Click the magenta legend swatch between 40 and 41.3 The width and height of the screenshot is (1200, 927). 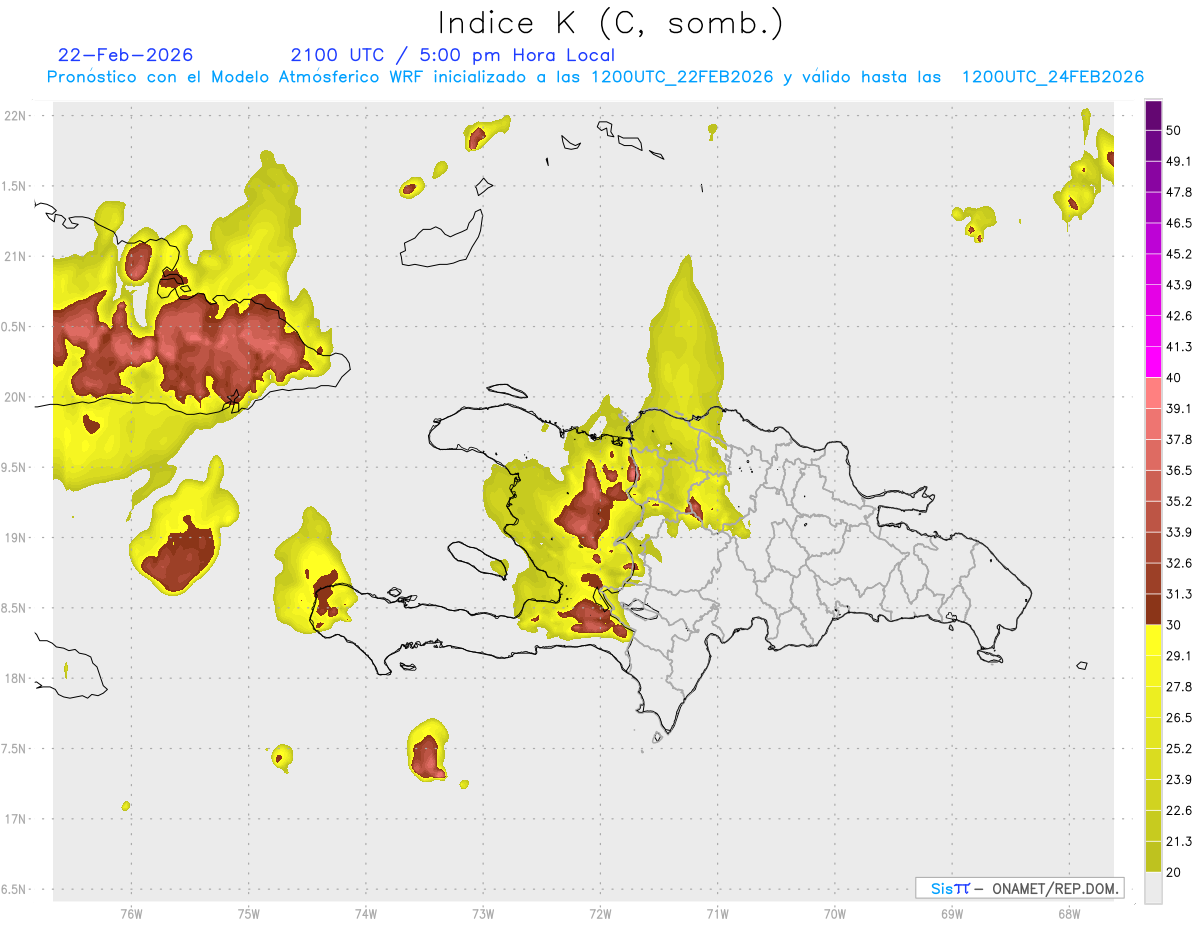tap(1153, 362)
